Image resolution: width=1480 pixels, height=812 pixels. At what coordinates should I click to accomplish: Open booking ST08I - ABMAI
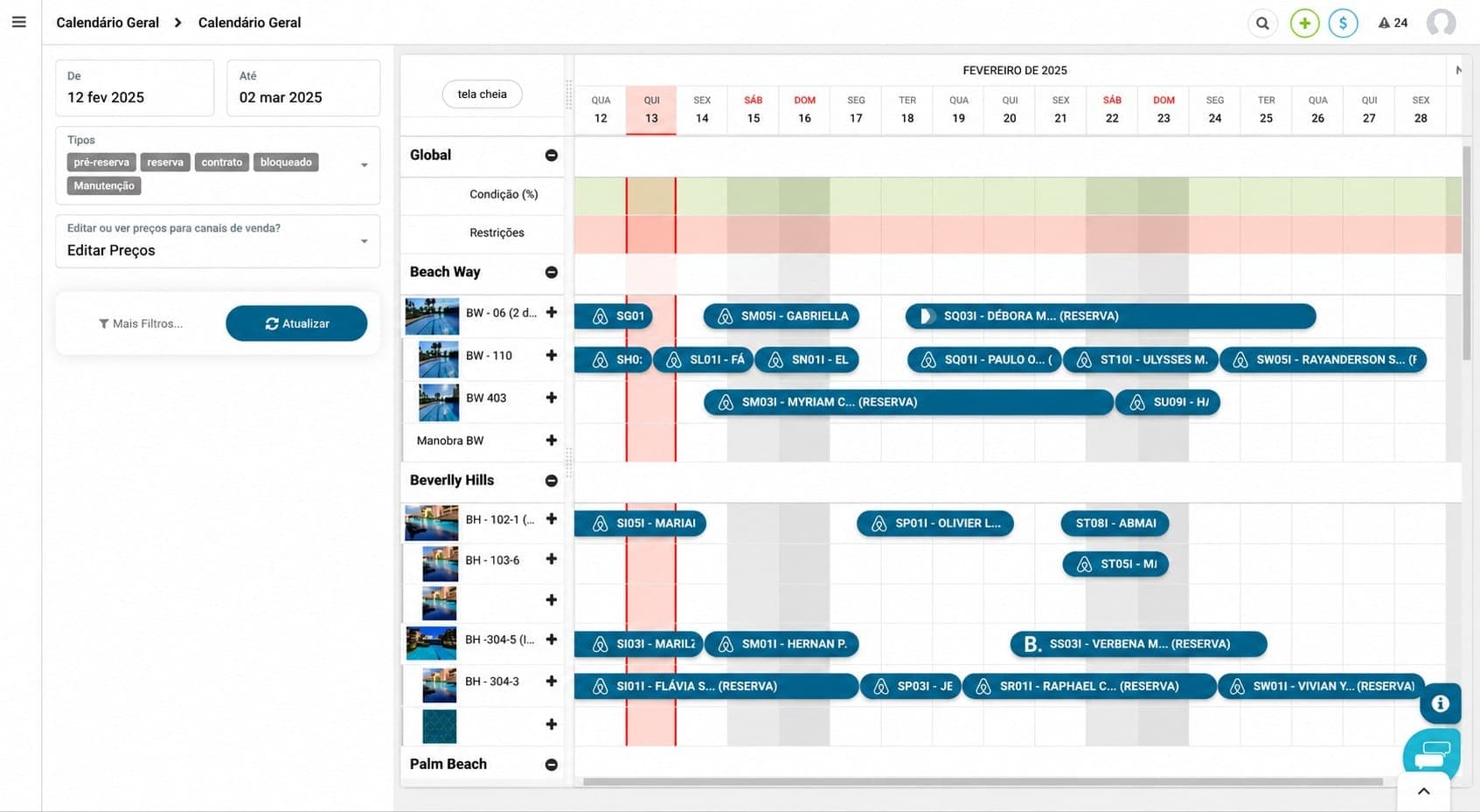pyautogui.click(x=1115, y=523)
